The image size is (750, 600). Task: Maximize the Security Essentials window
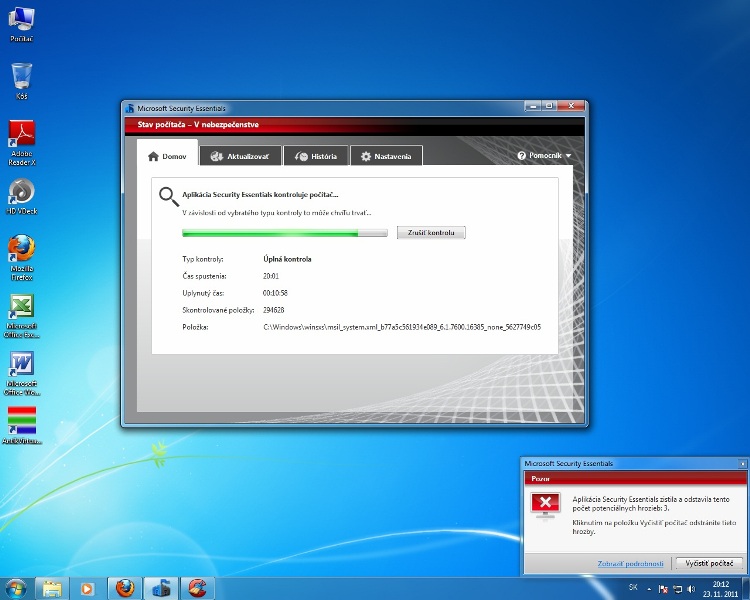[x=549, y=106]
